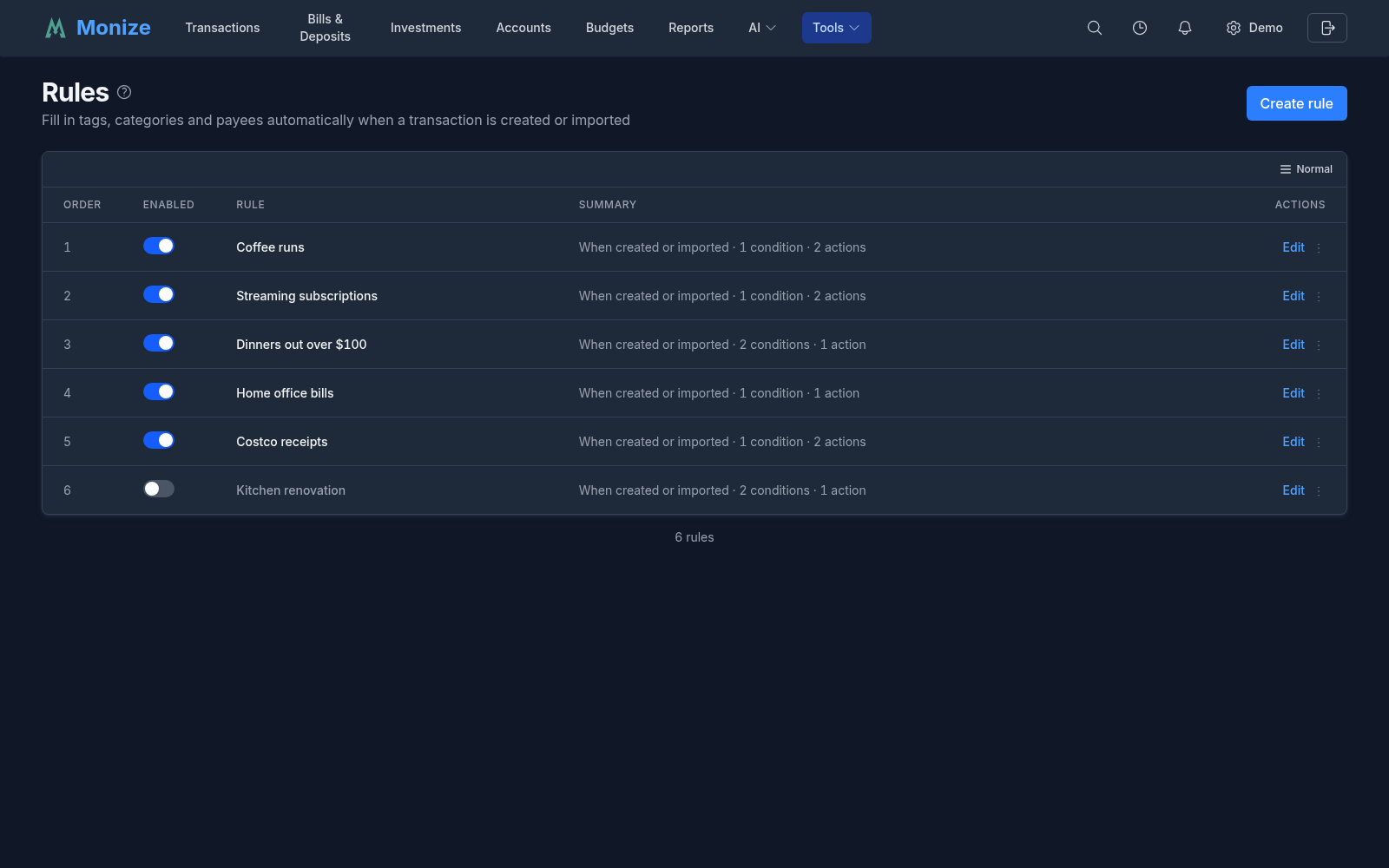The width and height of the screenshot is (1389, 868).
Task: Click the ORDER column header
Action: [82, 205]
